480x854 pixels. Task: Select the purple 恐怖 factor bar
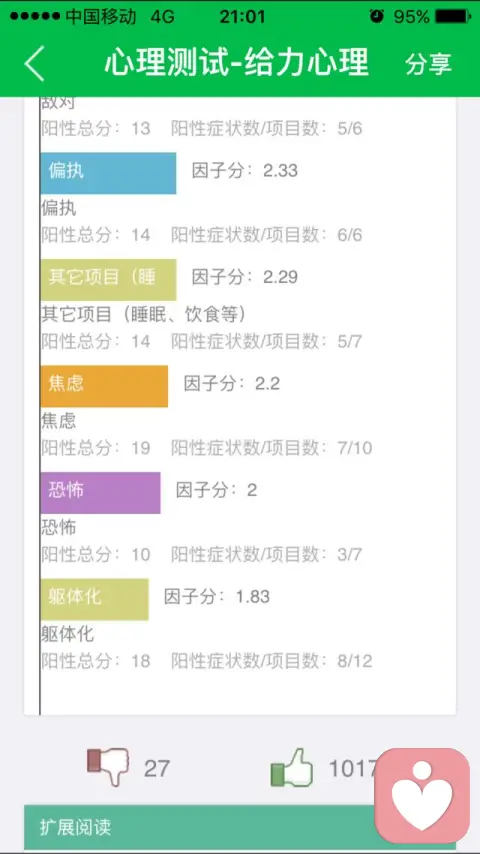tap(100, 492)
